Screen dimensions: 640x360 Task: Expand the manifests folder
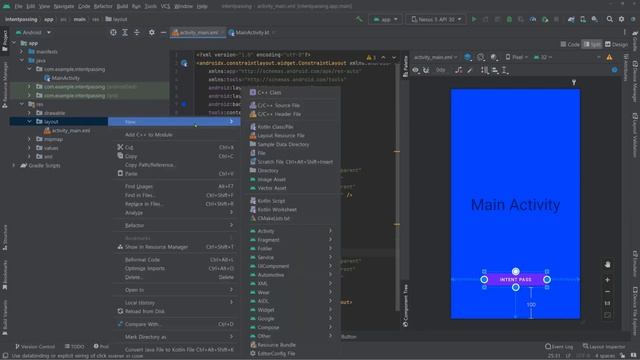22,51
